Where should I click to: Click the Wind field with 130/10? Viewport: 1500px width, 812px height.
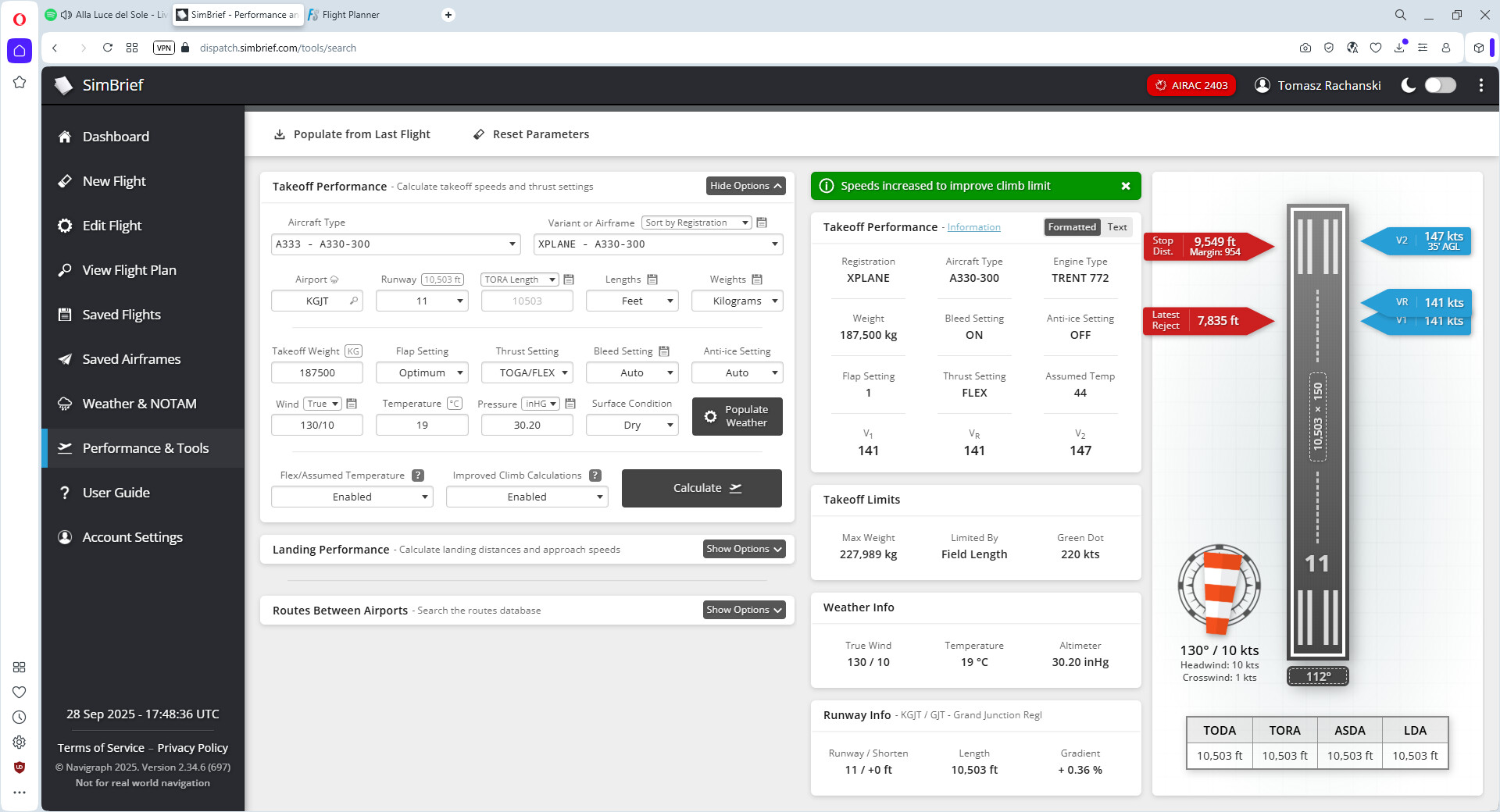coord(317,425)
